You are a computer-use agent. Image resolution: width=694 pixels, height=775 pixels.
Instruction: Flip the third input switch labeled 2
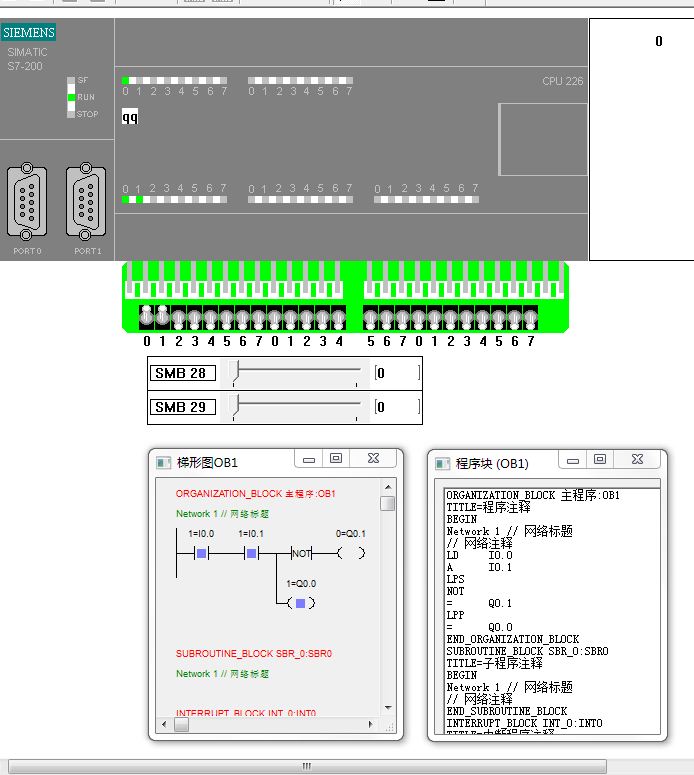click(178, 319)
